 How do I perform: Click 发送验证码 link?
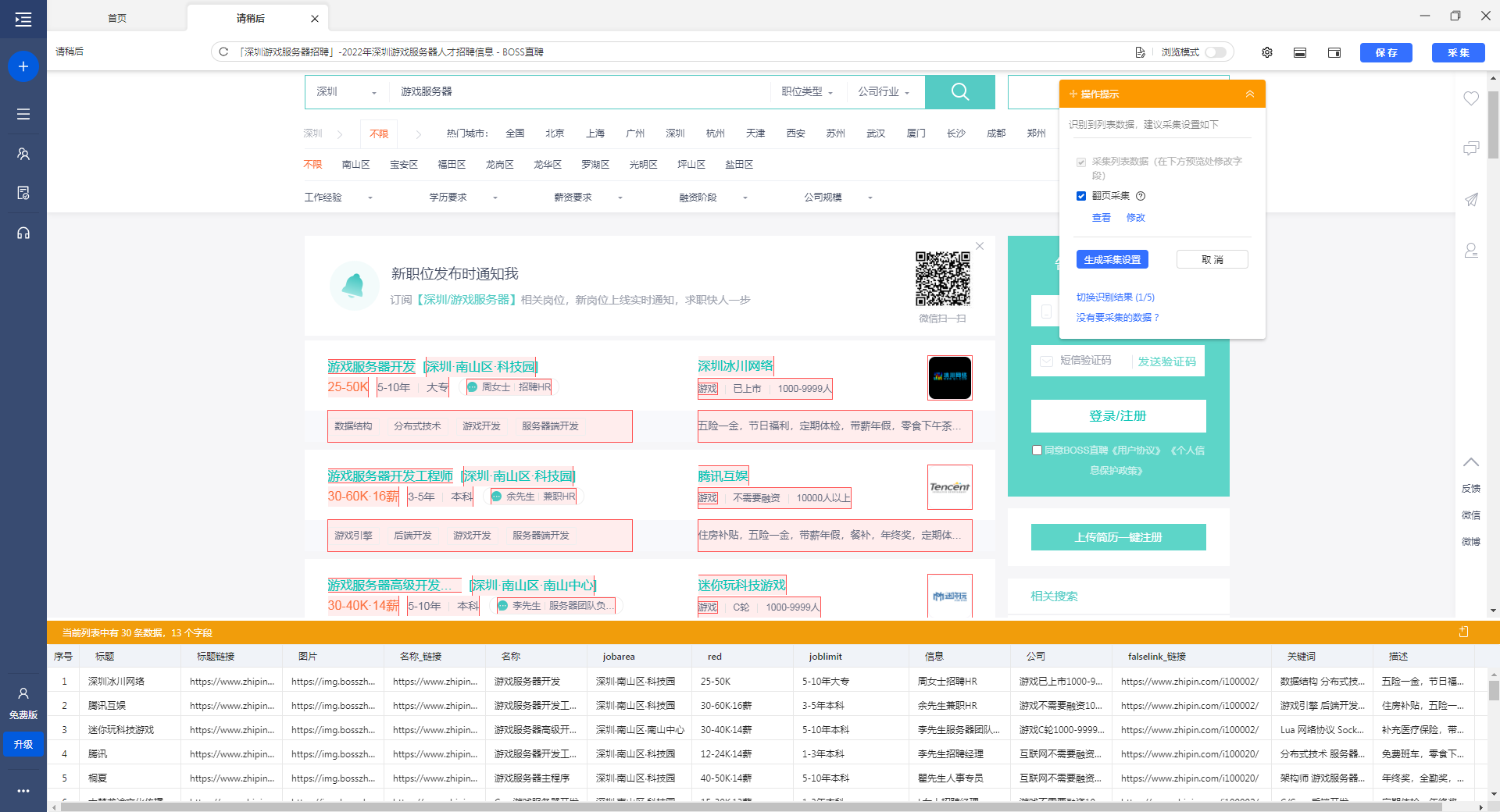[x=1166, y=361]
